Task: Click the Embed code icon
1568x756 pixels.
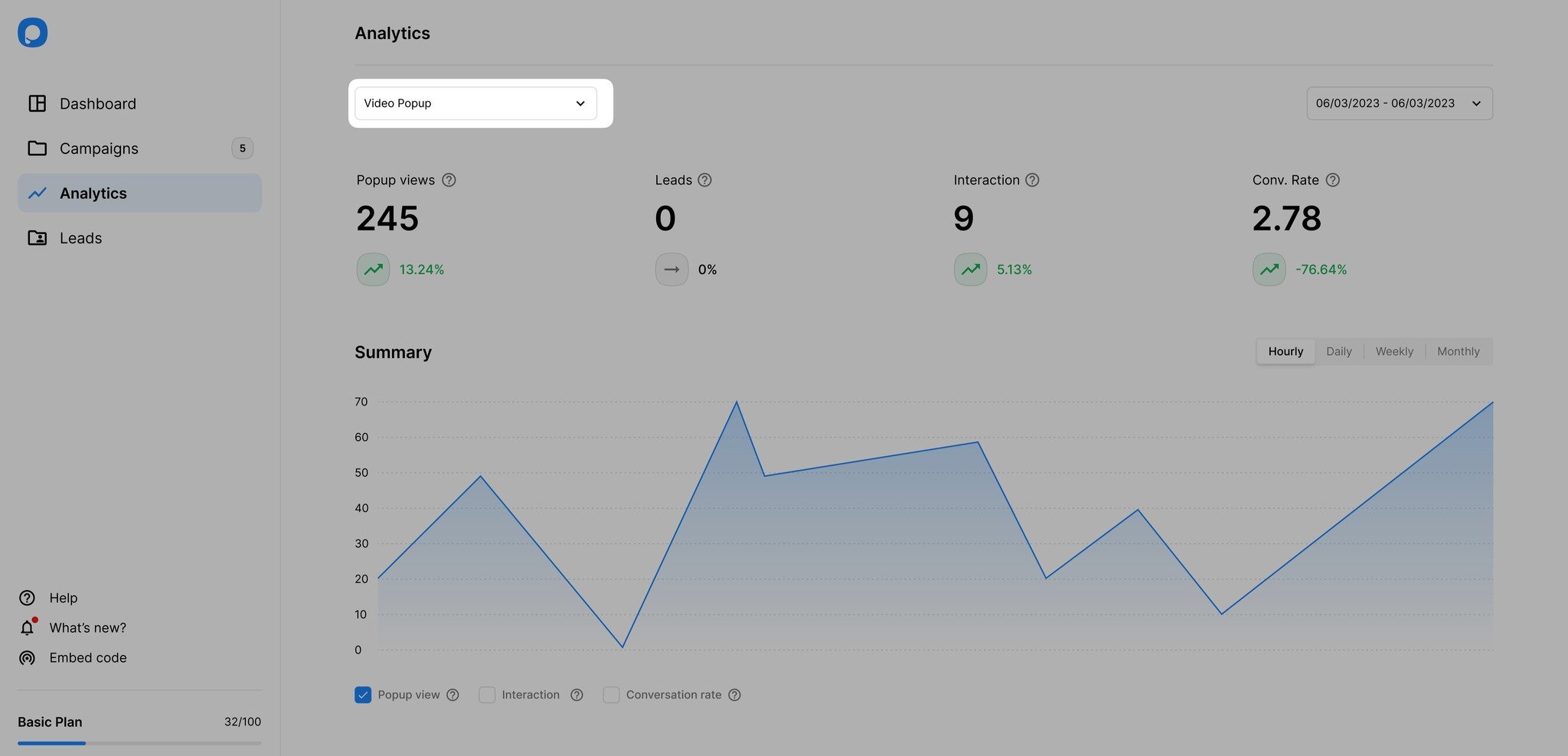Action: (x=28, y=658)
